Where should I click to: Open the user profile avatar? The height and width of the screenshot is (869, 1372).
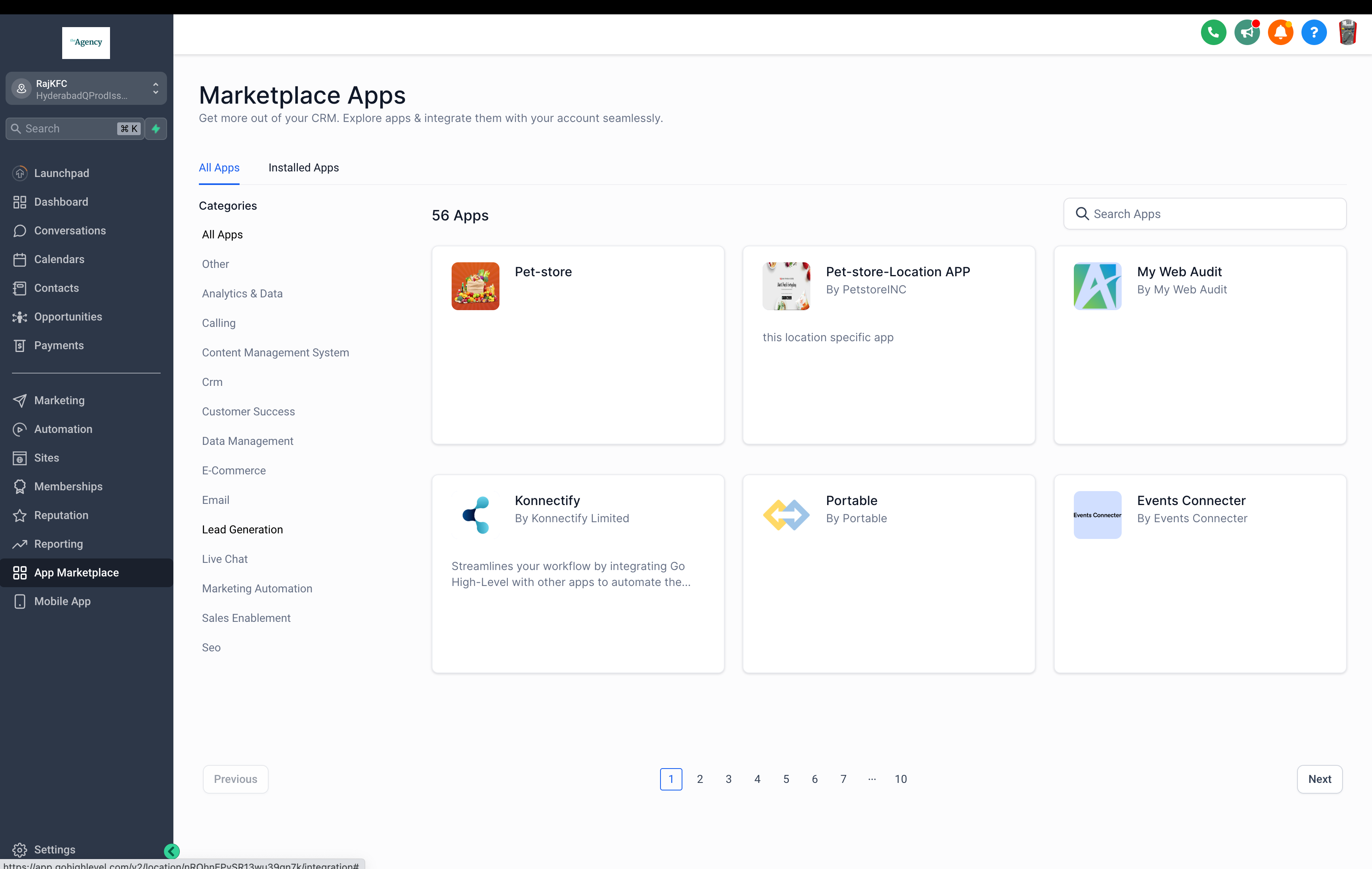click(x=1348, y=32)
